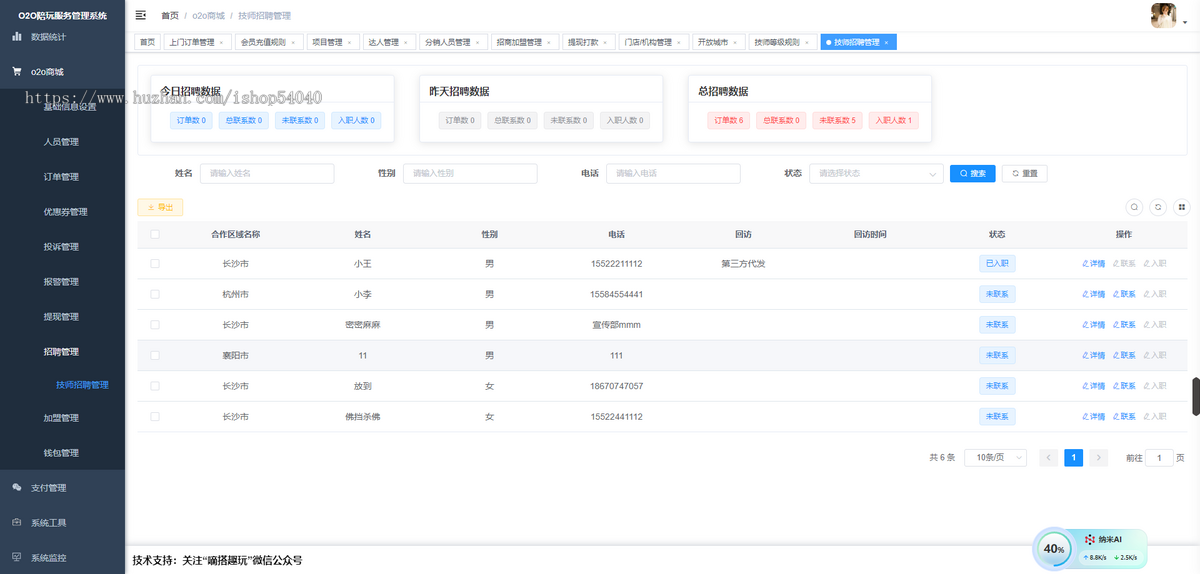Focus the 电话 input field
Viewport: 1200px width, 574px height.
673,173
